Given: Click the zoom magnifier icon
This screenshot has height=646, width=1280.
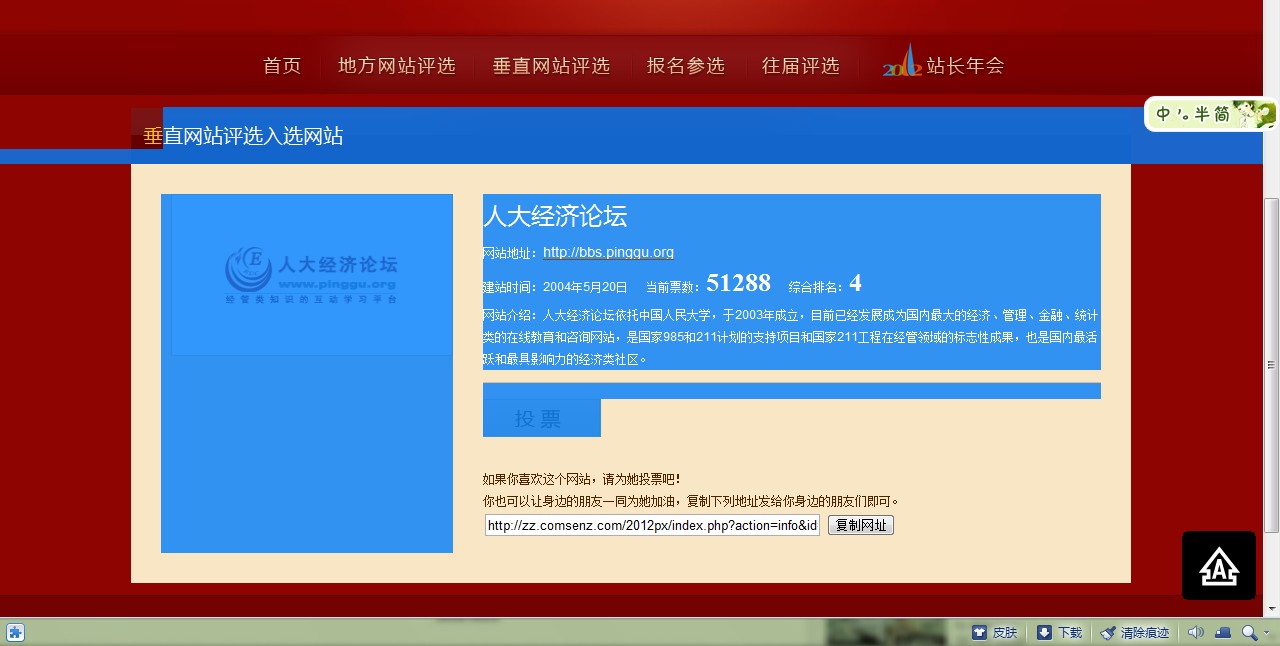Looking at the screenshot, I should (1249, 632).
